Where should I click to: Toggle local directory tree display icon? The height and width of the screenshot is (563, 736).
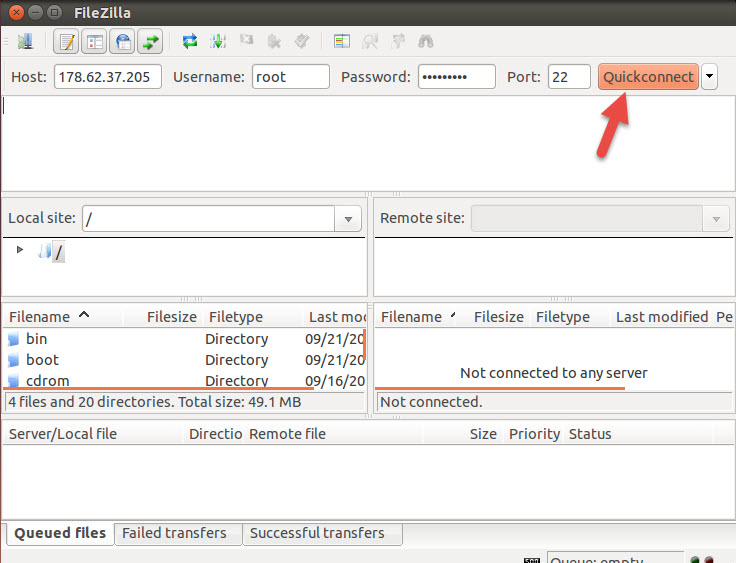coord(95,42)
